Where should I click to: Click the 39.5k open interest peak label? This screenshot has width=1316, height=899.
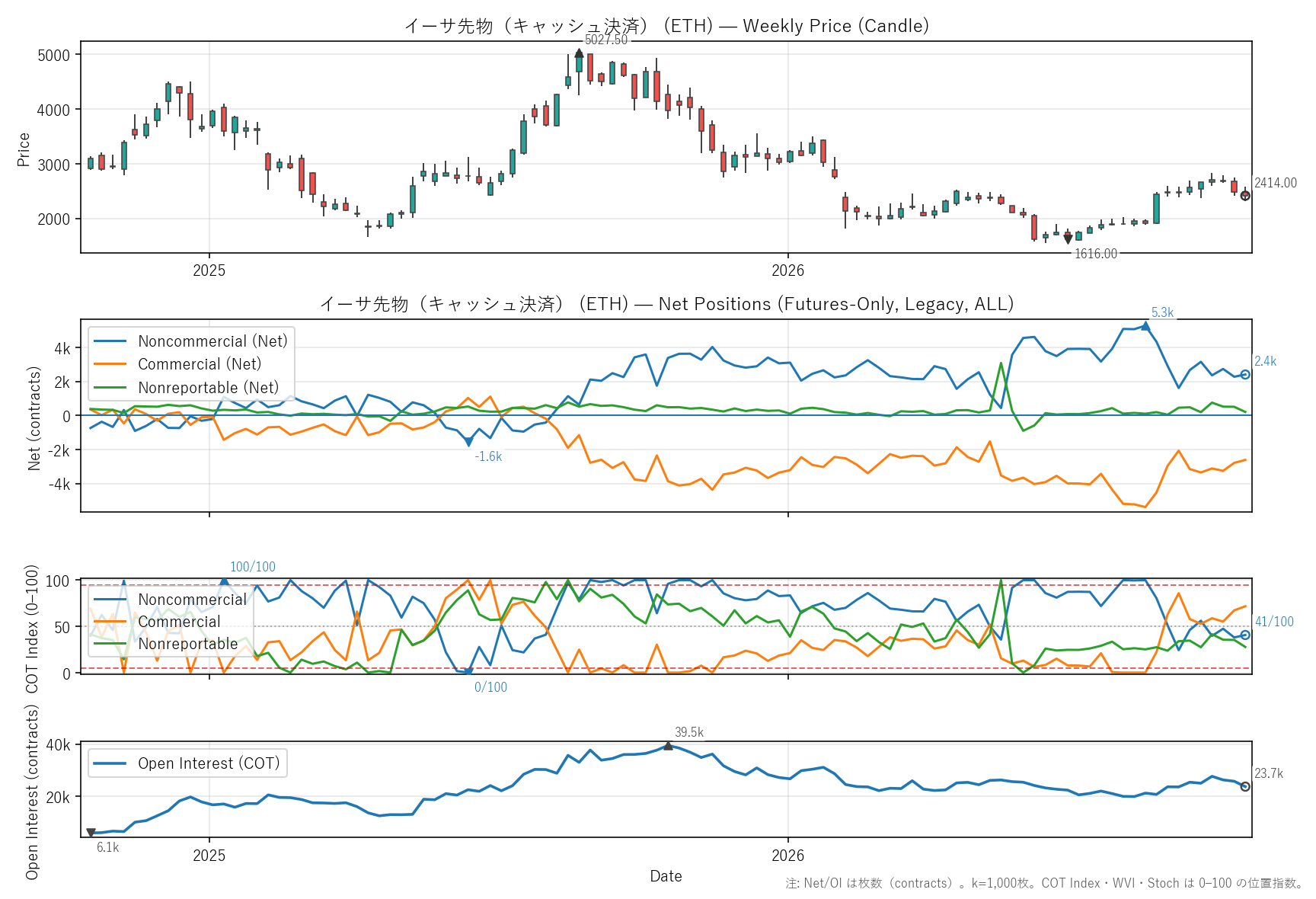(x=689, y=732)
